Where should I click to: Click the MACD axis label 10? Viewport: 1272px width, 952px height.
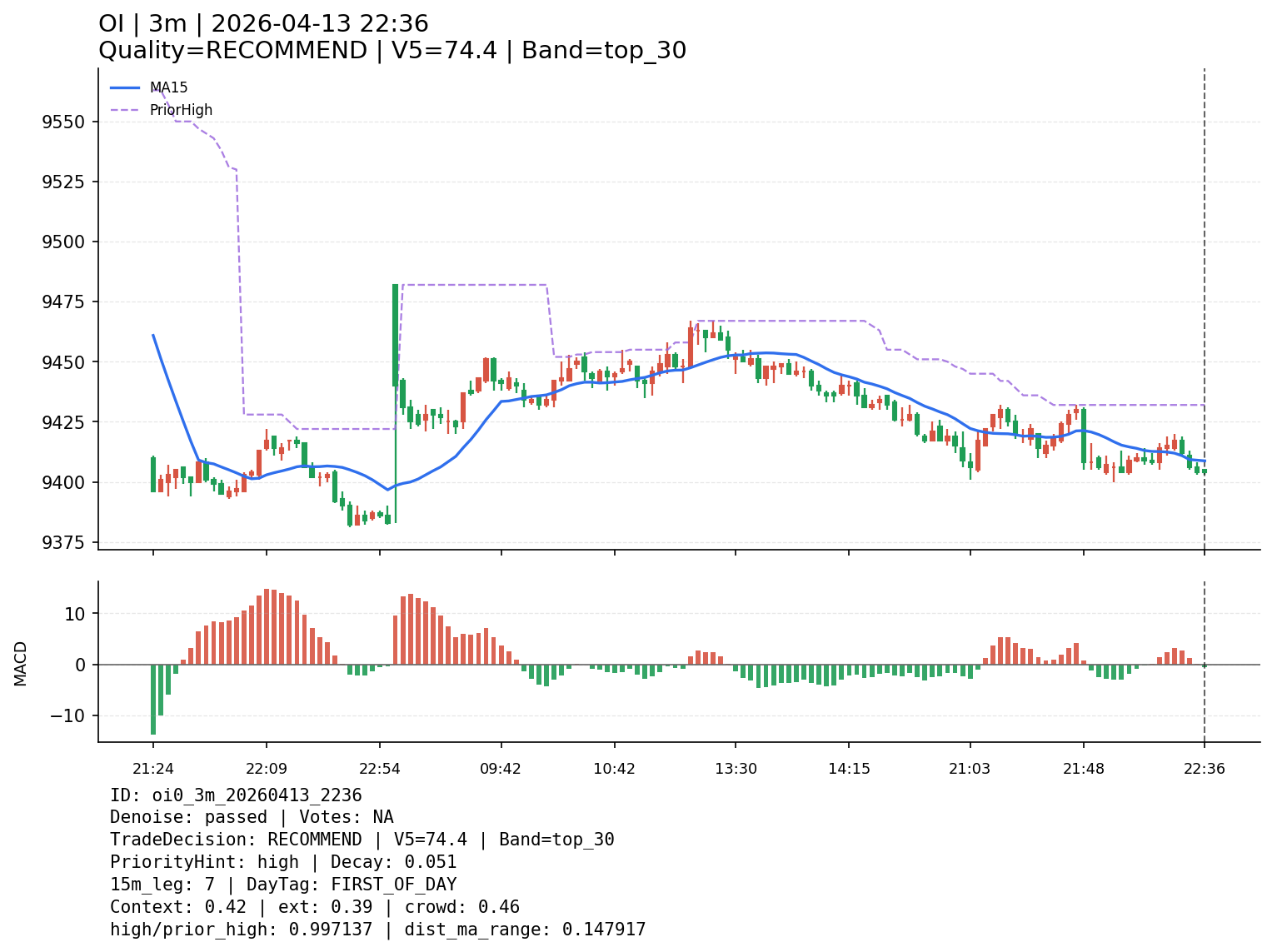76,614
